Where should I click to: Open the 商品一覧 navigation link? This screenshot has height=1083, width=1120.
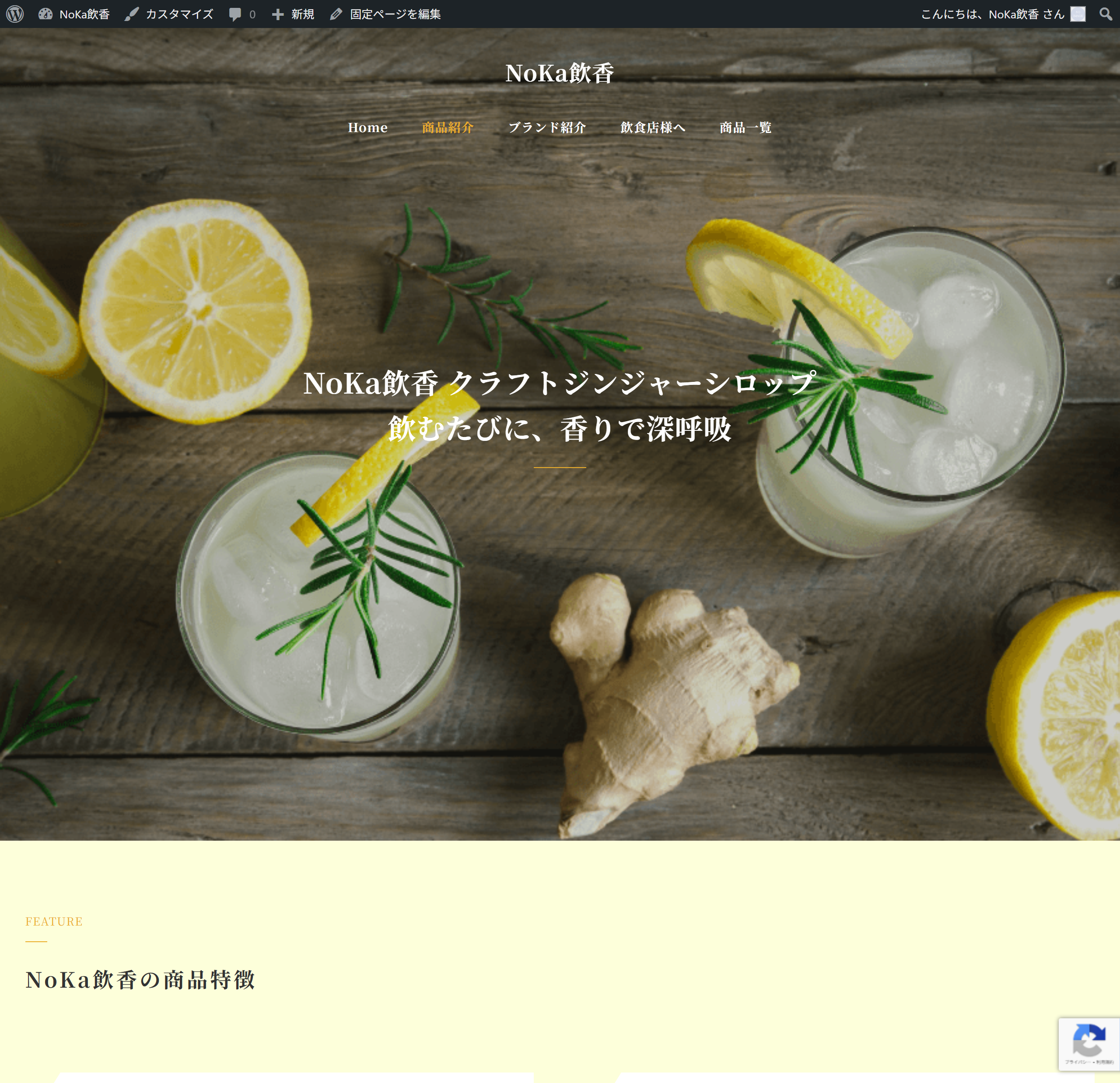tap(745, 127)
